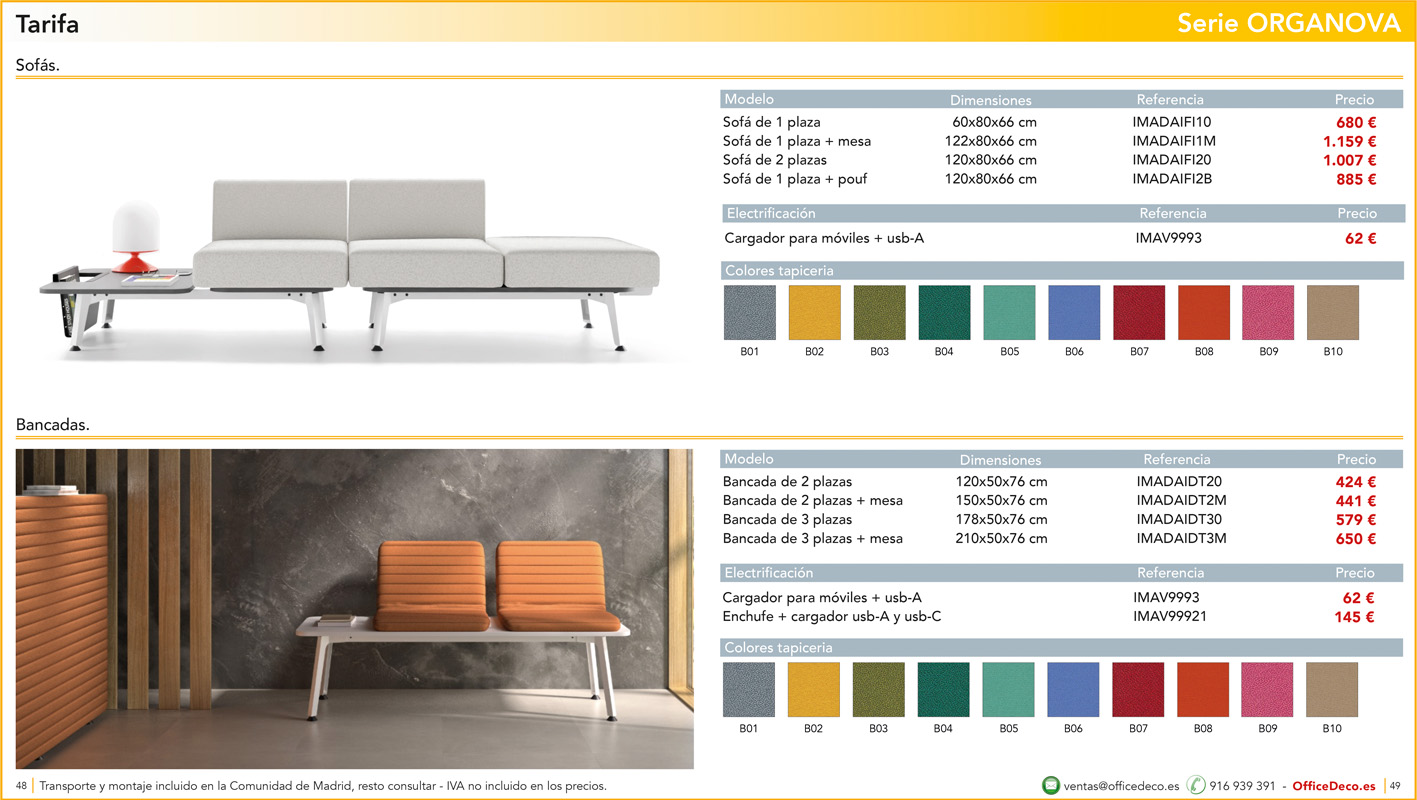Click the 650 € price
1417x800 pixels.
tap(1356, 539)
